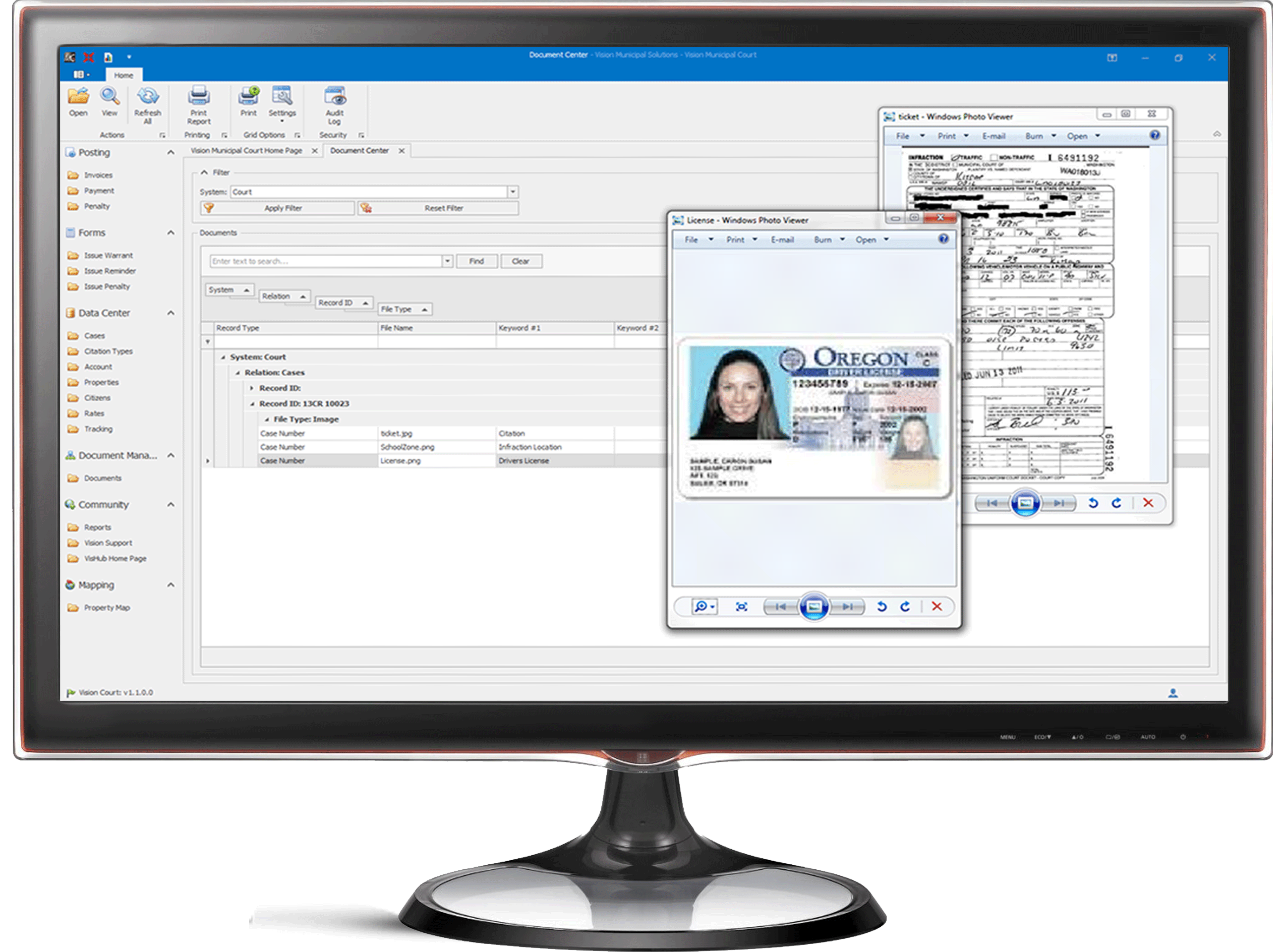Open help in License Photo Viewer
1283x952 pixels.
(944, 239)
